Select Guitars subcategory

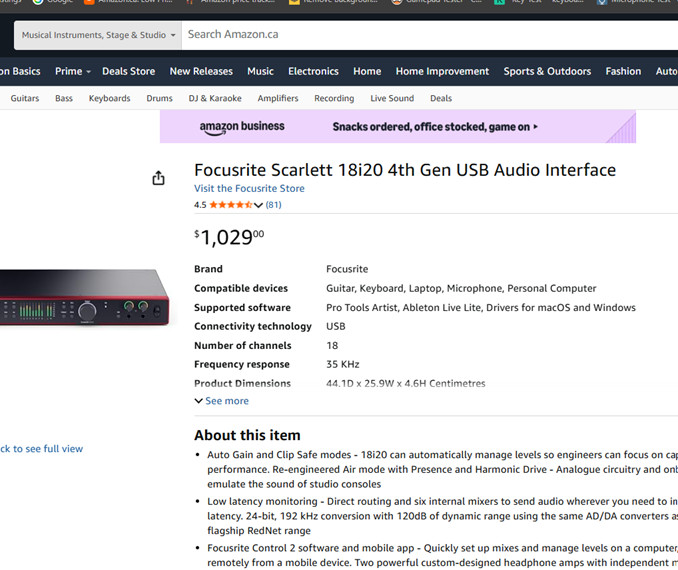click(25, 98)
